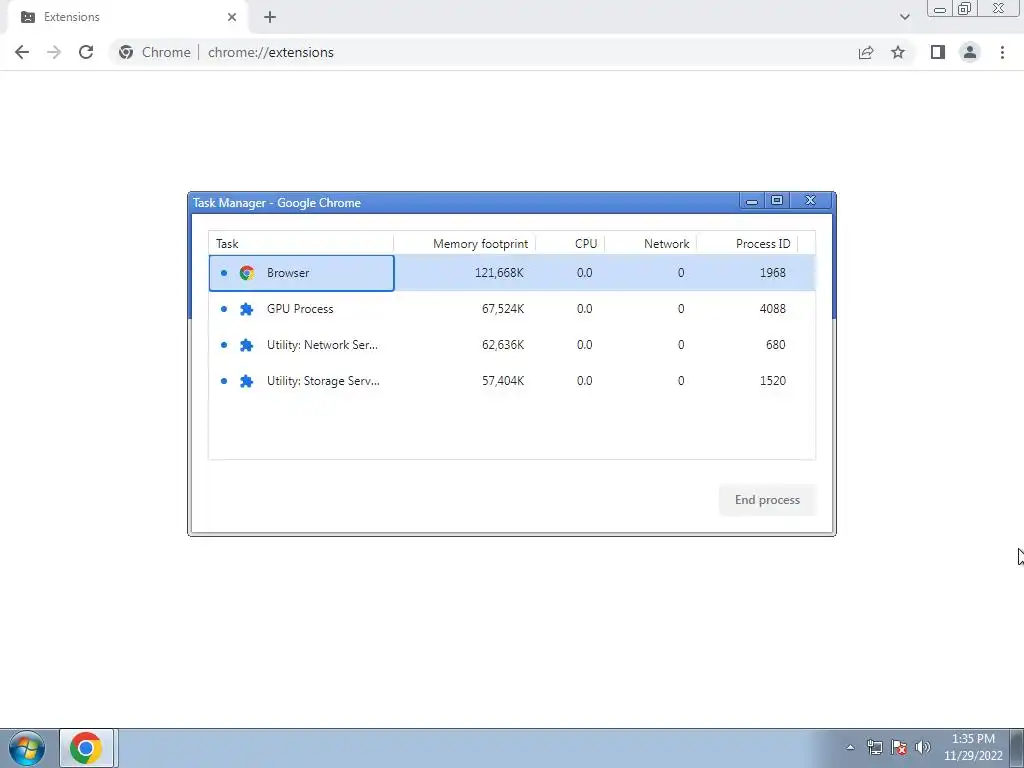Click the Utility: Network Service puzzle icon
Image resolution: width=1024 pixels, height=768 pixels.
coord(246,345)
